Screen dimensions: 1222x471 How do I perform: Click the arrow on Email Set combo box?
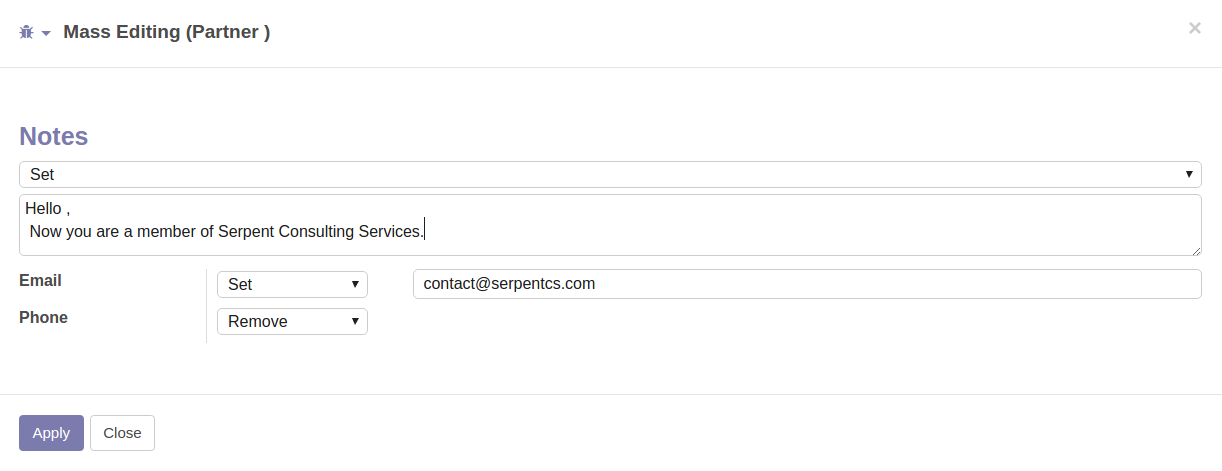tap(355, 284)
